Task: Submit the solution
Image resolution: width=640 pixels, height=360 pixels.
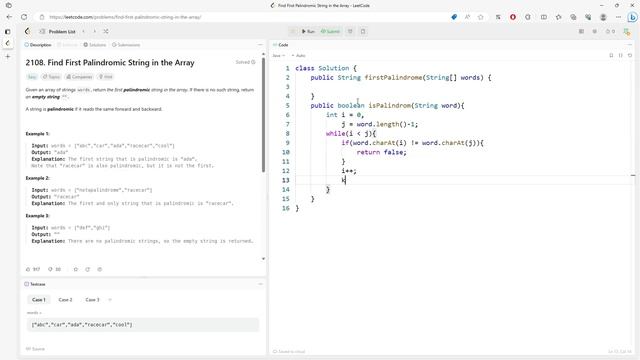Action: [330, 31]
